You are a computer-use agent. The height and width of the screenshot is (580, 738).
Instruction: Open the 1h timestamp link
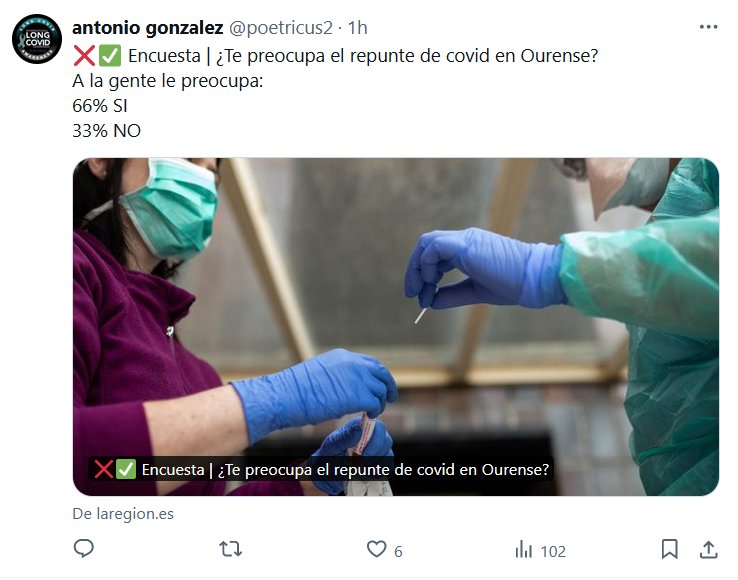pyautogui.click(x=357, y=28)
